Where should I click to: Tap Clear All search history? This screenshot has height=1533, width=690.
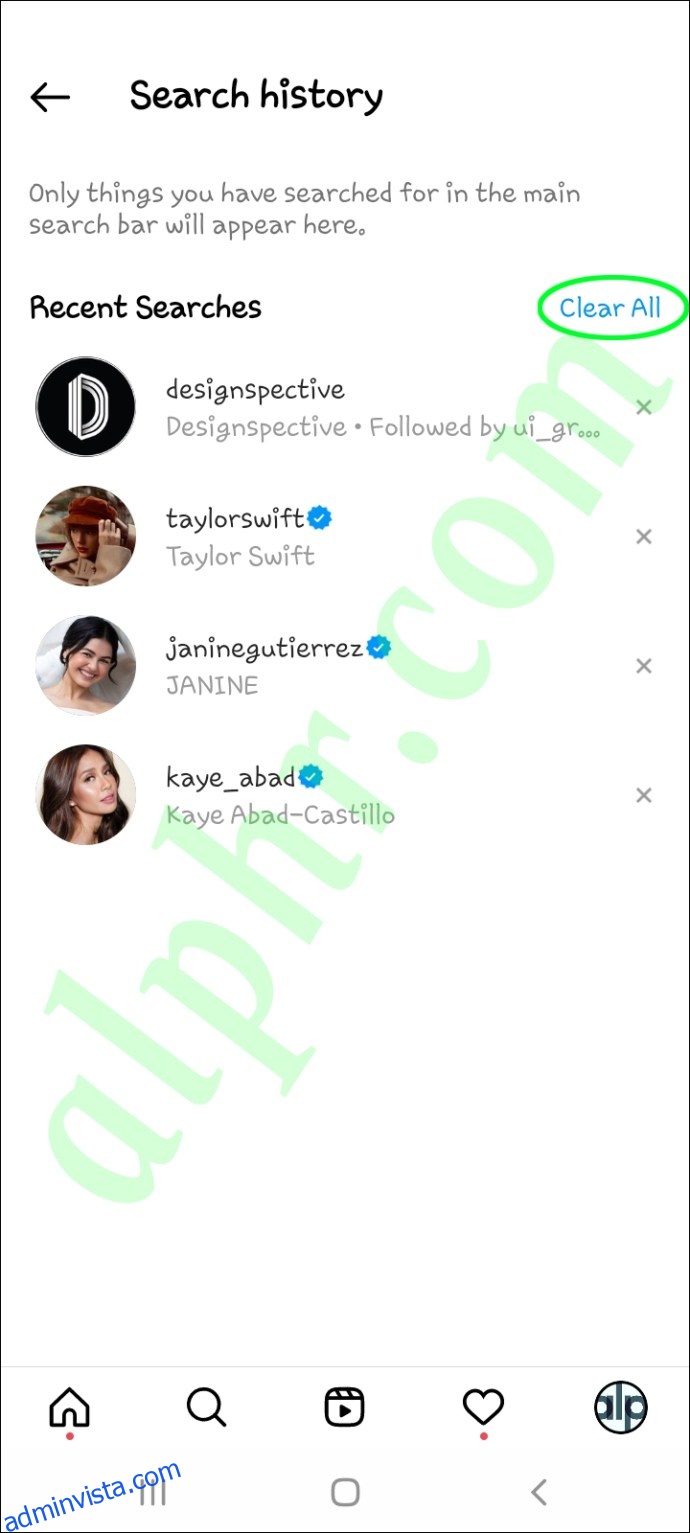coord(610,308)
